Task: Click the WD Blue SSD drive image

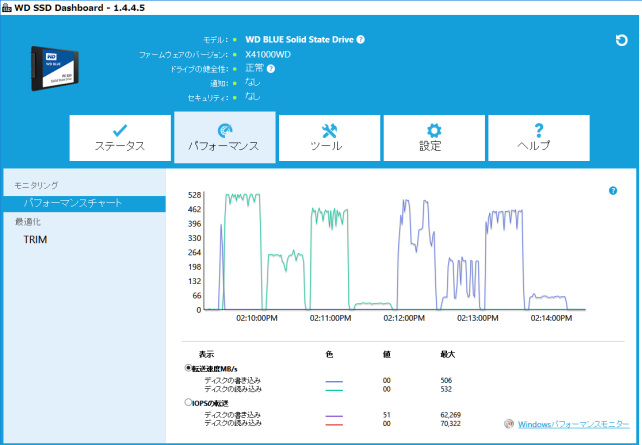Action: (54, 68)
